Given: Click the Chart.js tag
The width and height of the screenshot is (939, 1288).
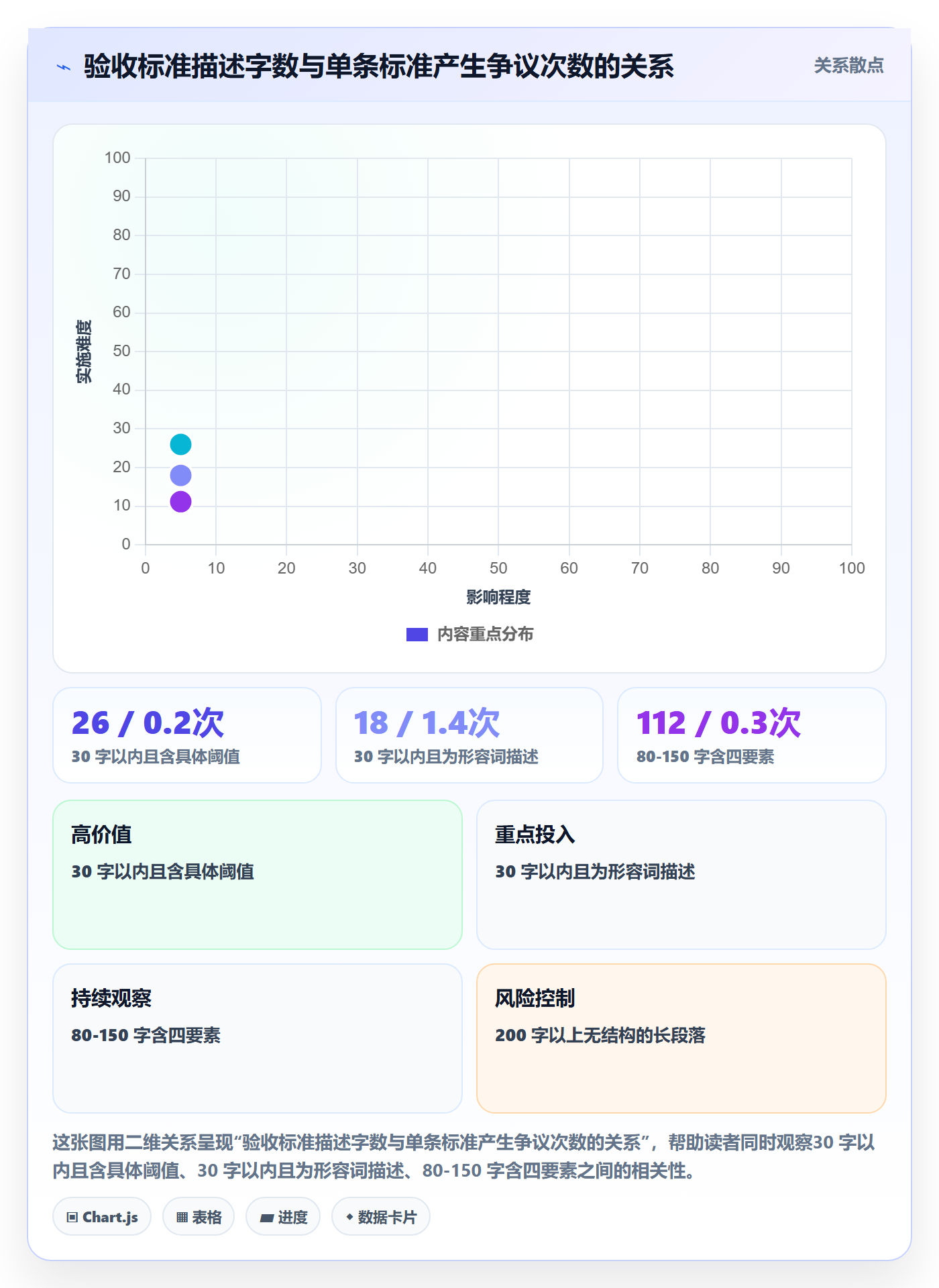Looking at the screenshot, I should 102,1217.
